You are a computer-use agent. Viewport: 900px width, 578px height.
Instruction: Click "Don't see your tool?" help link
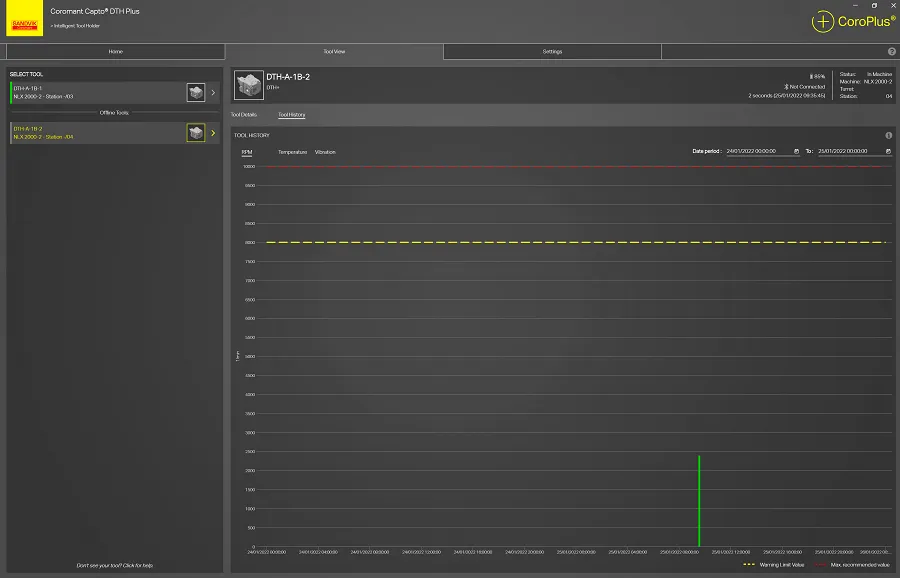pyautogui.click(x=115, y=565)
